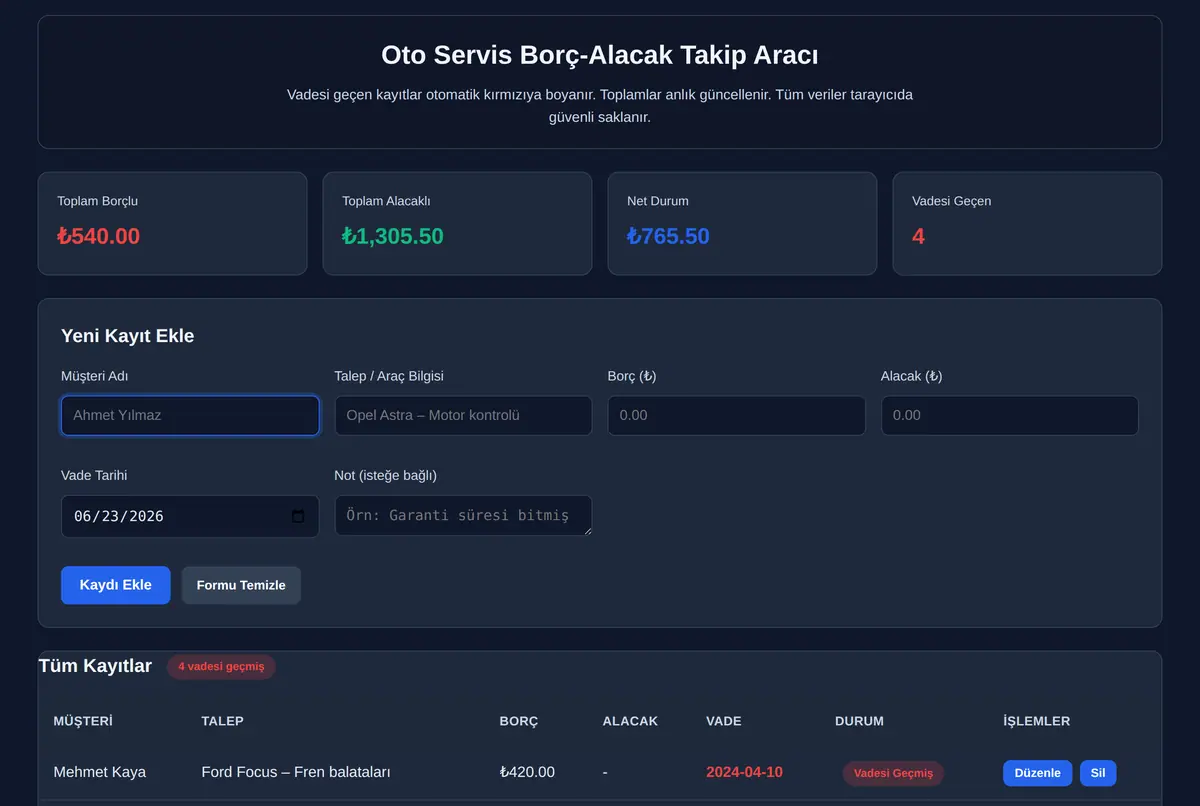Click the ₺420.00 debt cell
1200x806 pixels.
[527, 772]
